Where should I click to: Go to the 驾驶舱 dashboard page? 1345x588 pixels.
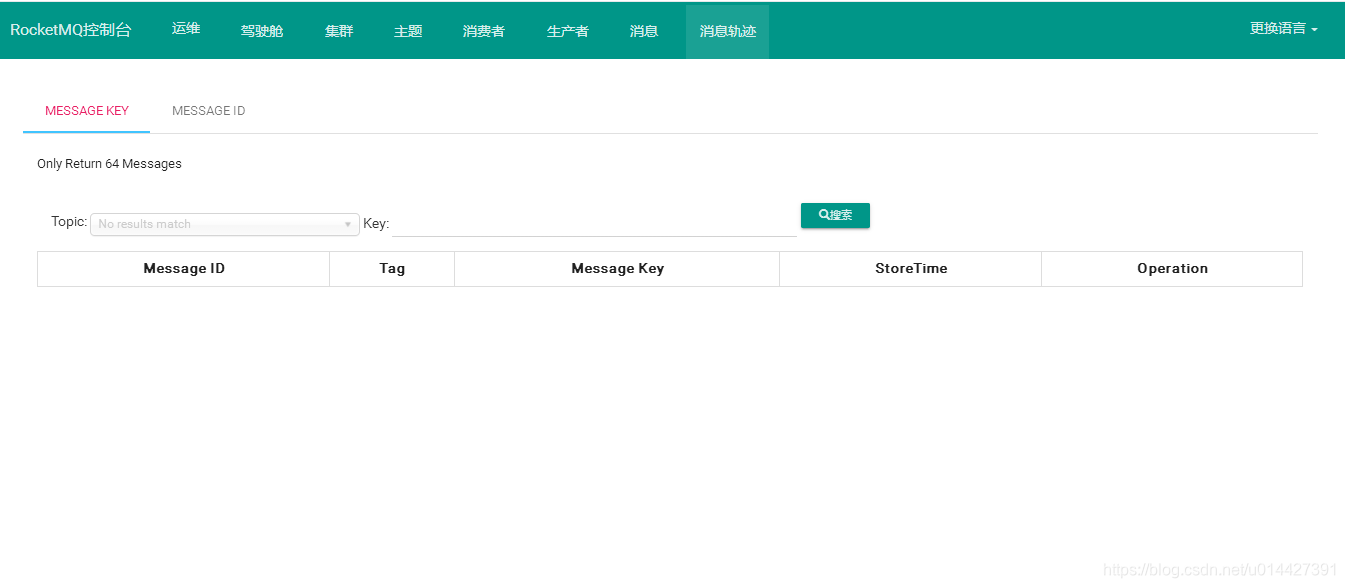tap(262, 31)
